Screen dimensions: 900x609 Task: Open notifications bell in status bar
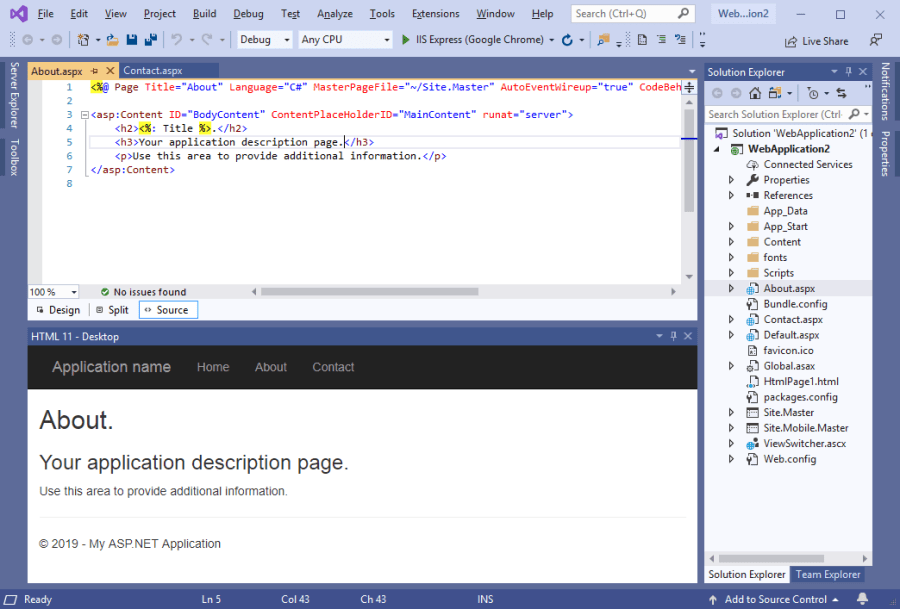pyautogui.click(x=862, y=599)
